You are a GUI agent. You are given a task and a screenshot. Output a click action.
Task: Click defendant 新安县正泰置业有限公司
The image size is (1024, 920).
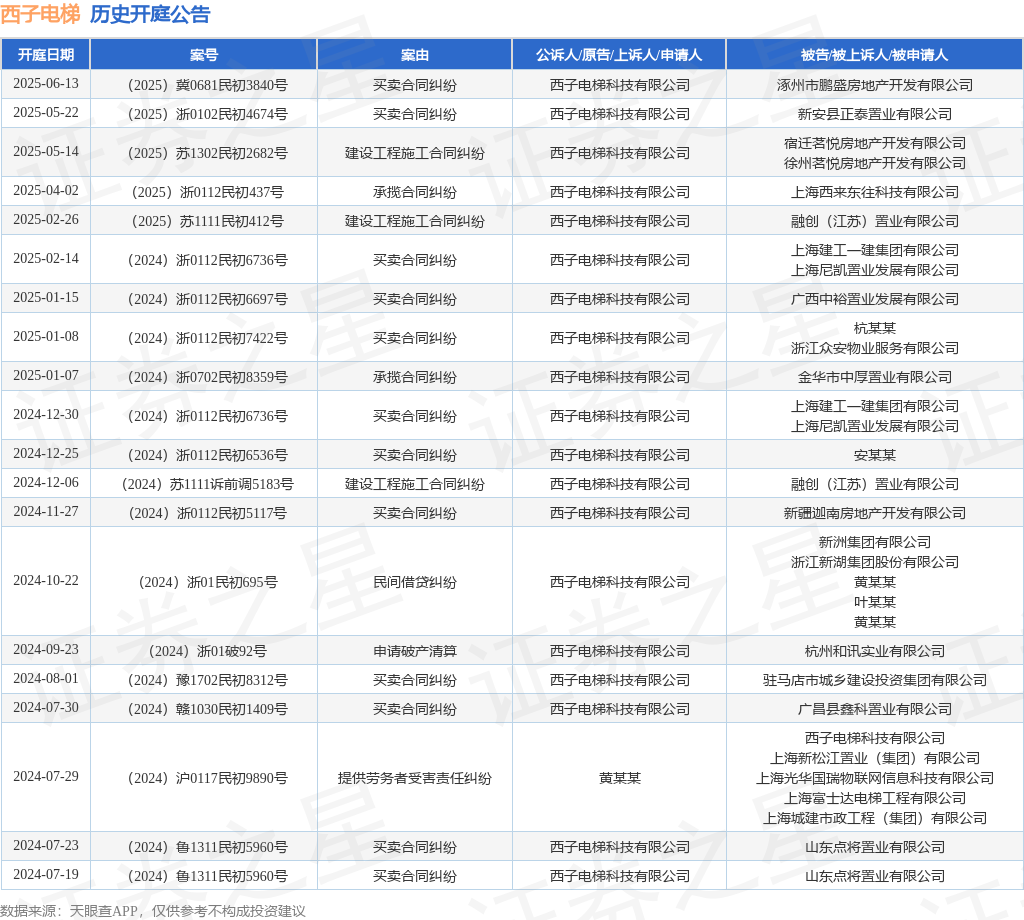[874, 114]
